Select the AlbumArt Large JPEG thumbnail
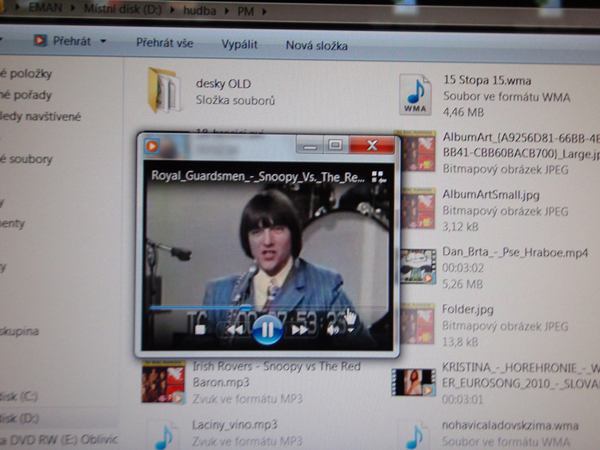The width and height of the screenshot is (600, 450). tap(418, 152)
